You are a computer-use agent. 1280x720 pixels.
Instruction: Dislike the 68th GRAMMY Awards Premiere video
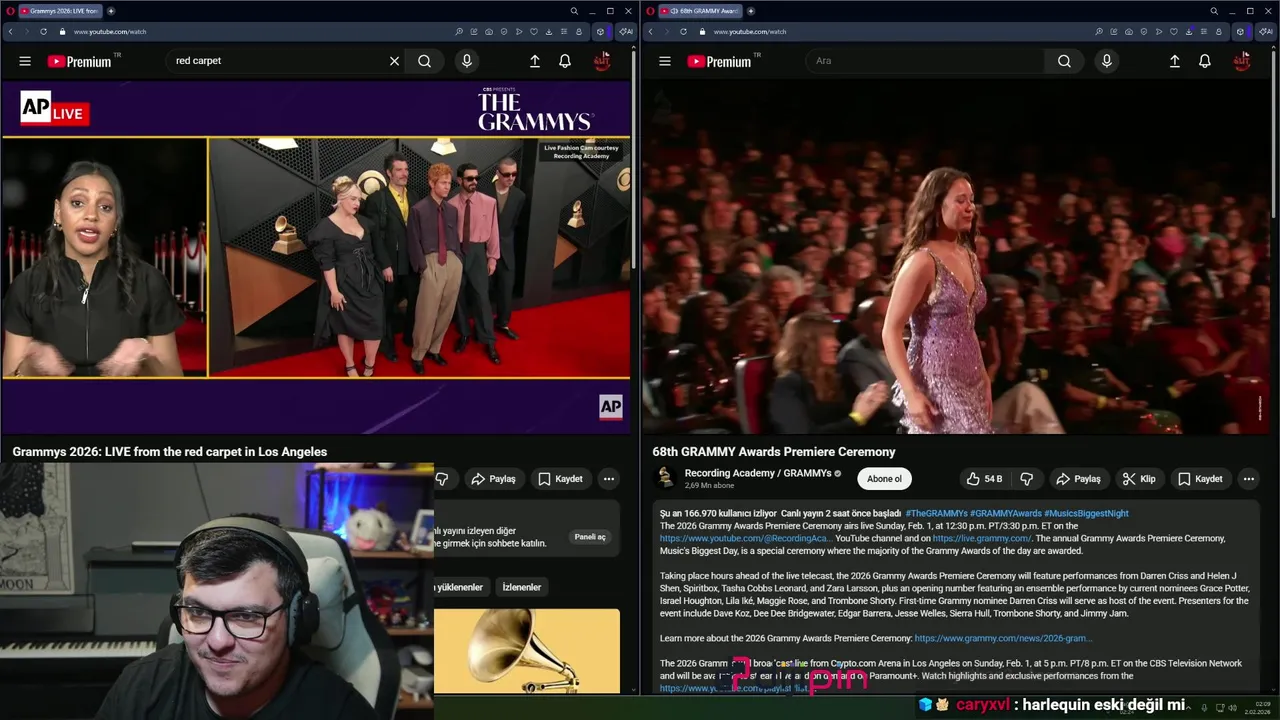[x=1026, y=479]
